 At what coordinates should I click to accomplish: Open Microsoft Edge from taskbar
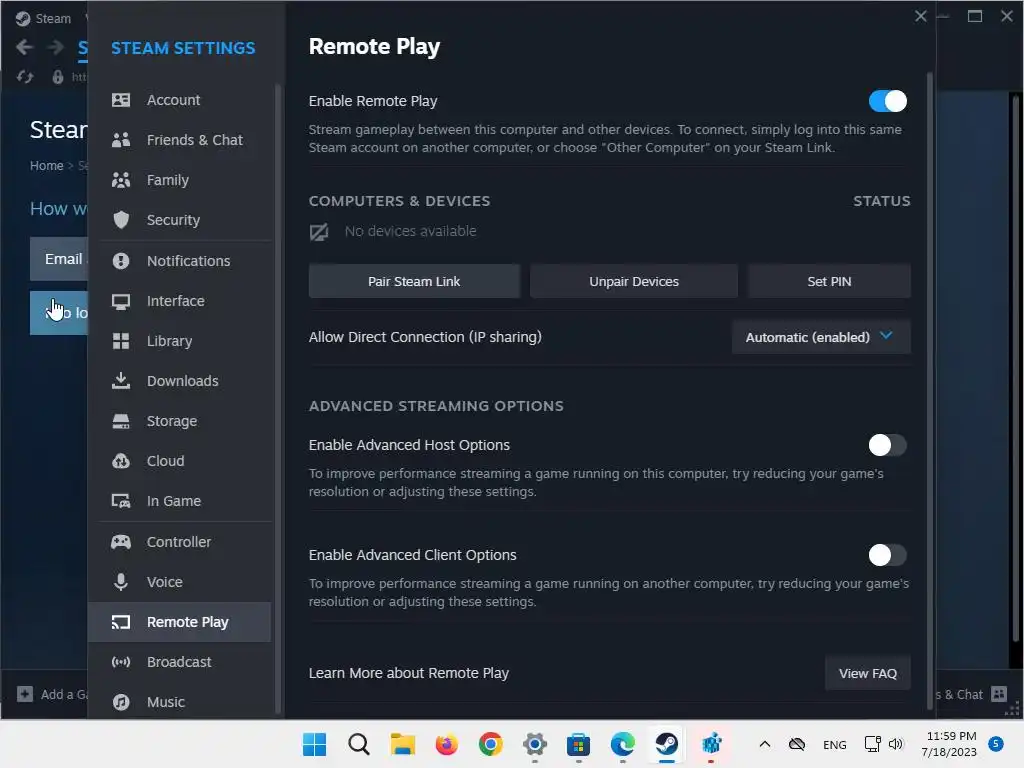tap(622, 744)
